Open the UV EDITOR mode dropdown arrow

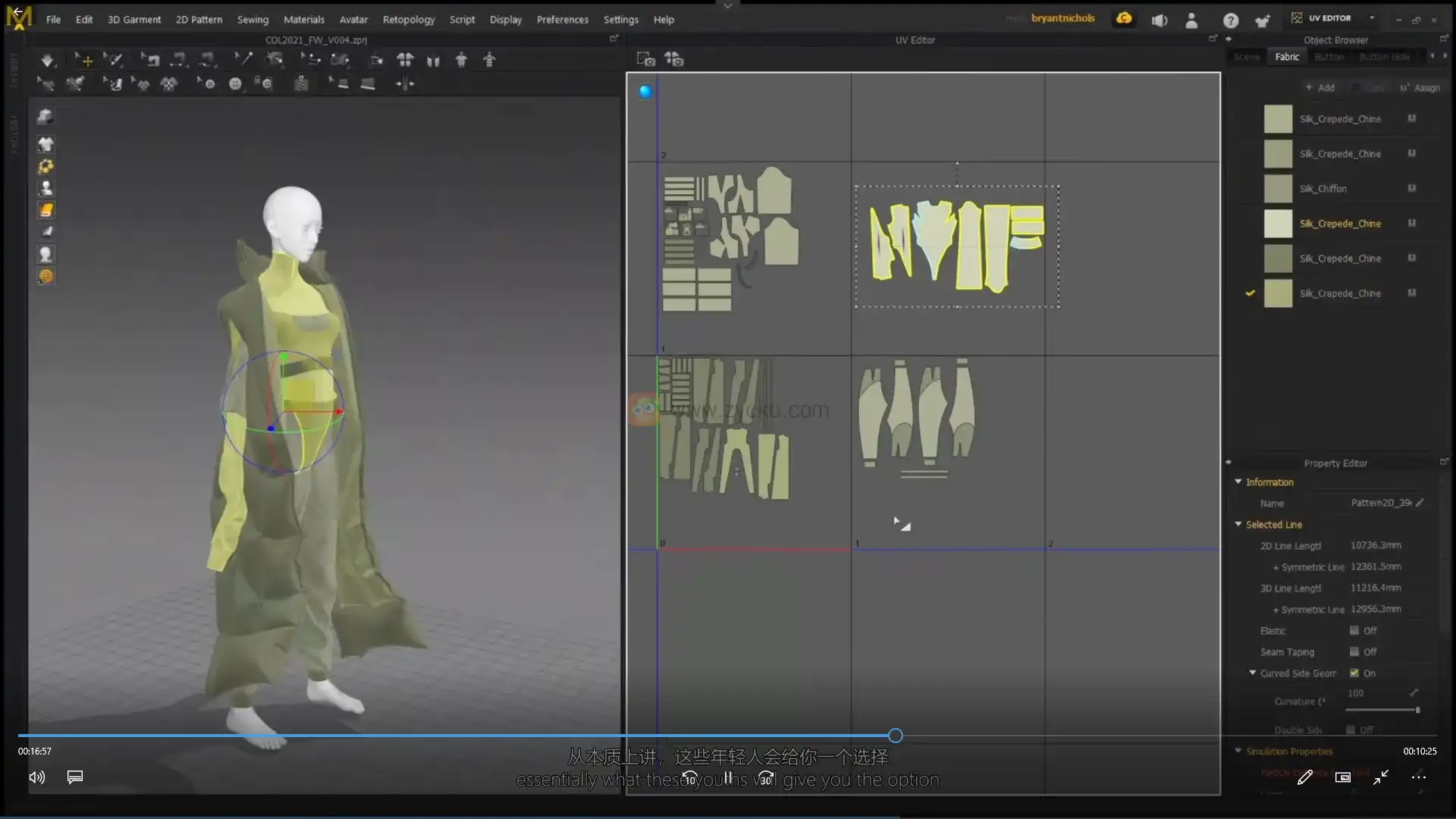click(1372, 17)
